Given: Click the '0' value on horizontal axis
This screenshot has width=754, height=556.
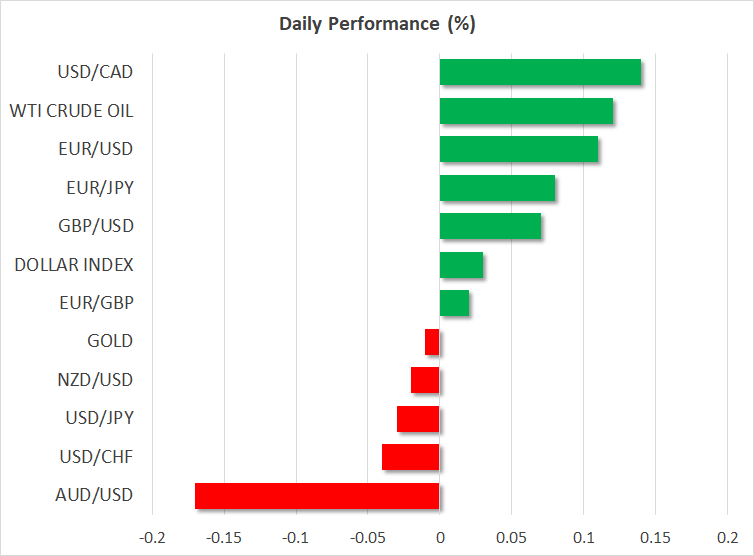Looking at the screenshot, I should coord(440,537).
